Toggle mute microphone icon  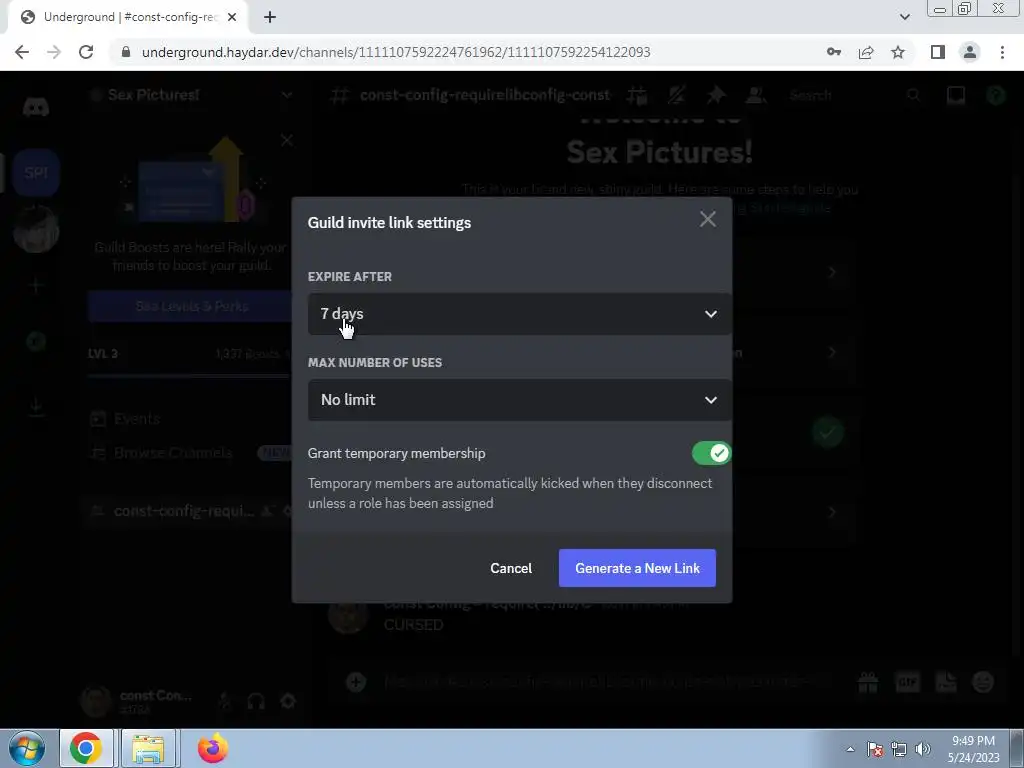pos(225,701)
